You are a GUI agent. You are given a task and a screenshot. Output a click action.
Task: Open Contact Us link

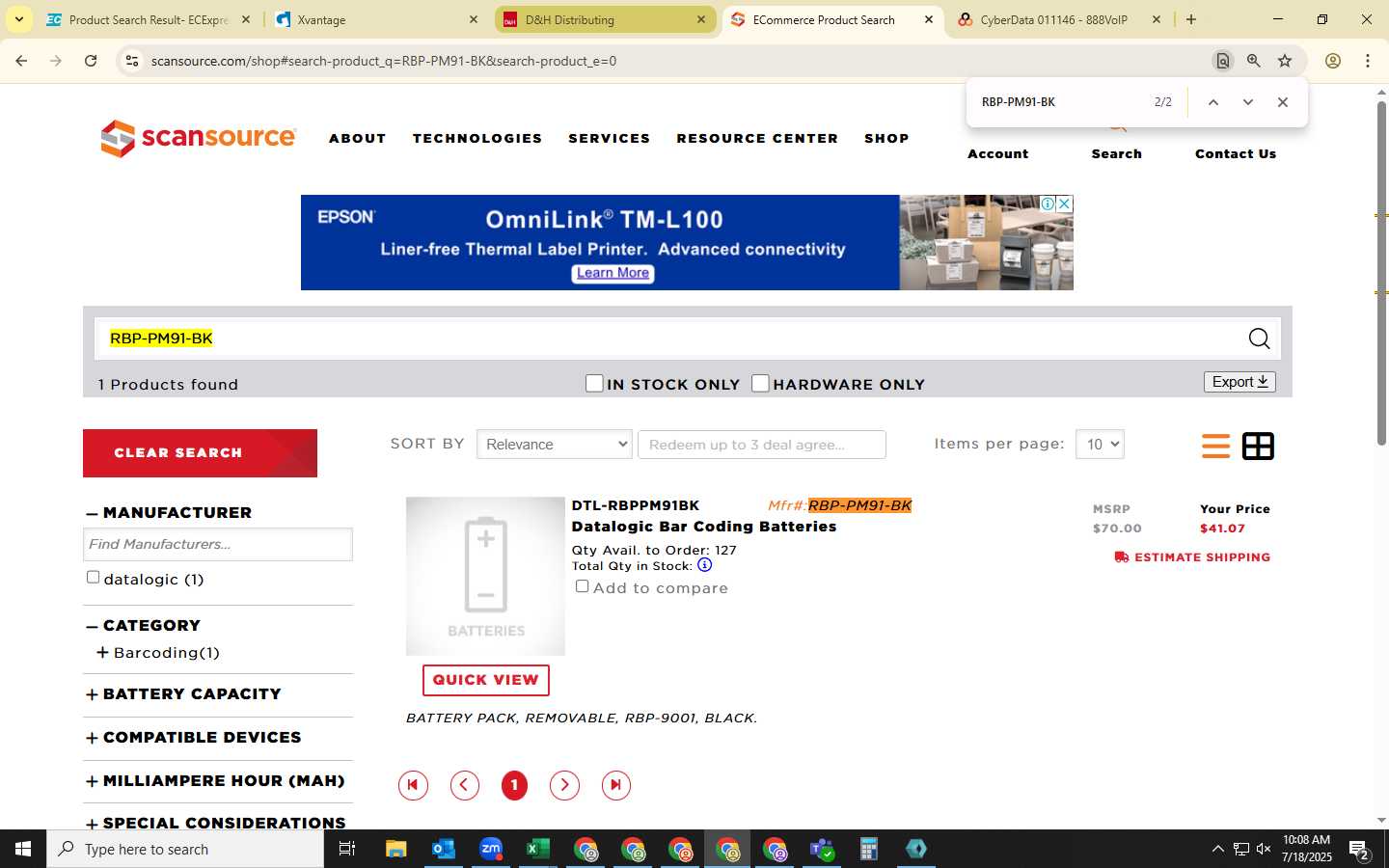1236,154
